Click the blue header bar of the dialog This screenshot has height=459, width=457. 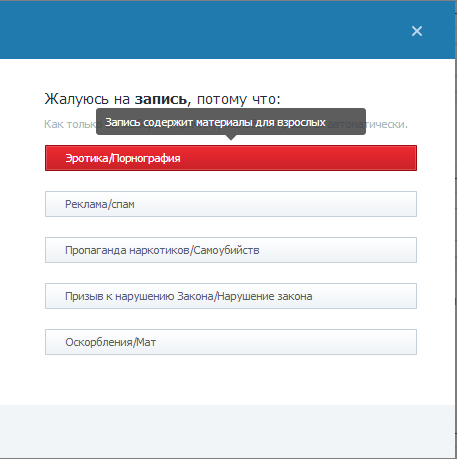227,30
